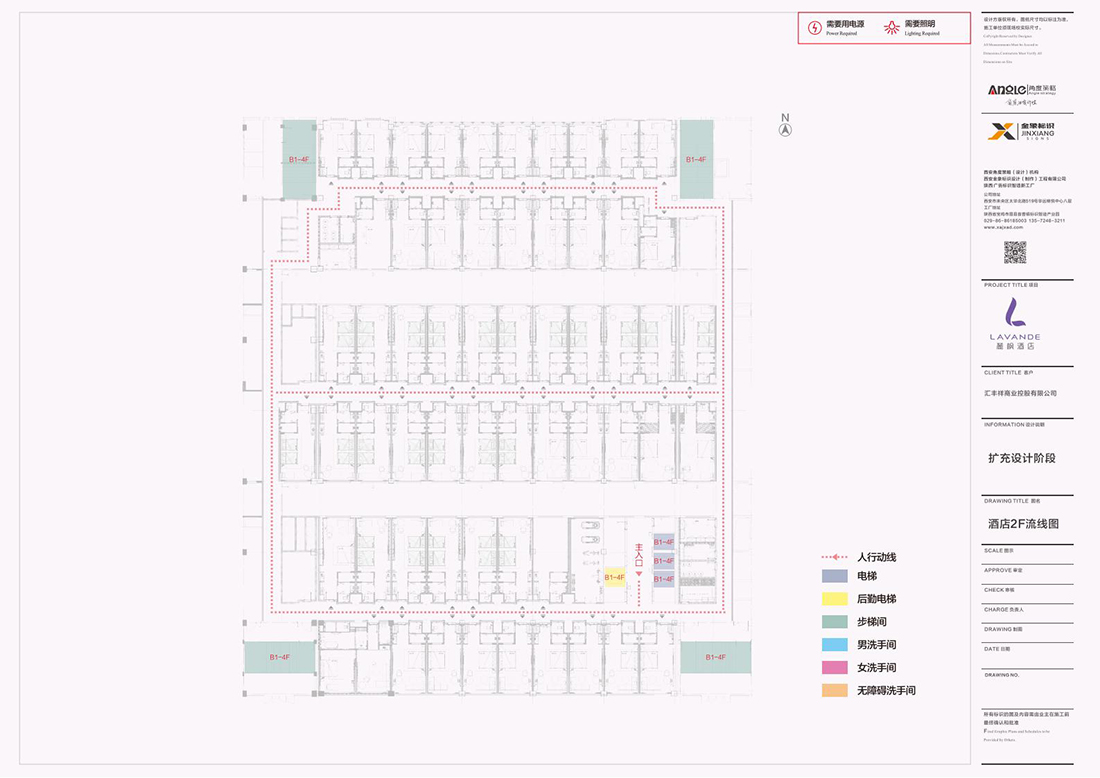Image resolution: width=1100 pixels, height=778 pixels.
Task: Click the QR code in the title block
Action: 1015,251
